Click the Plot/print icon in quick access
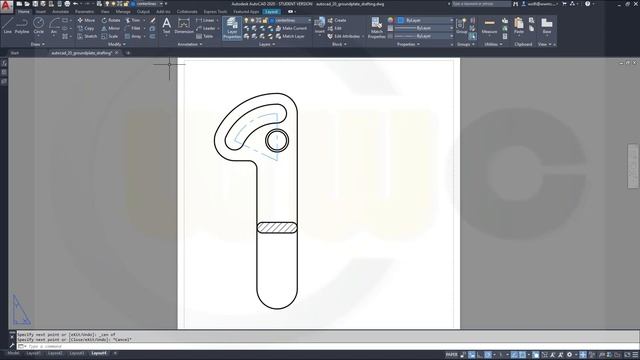Viewport: 640px width, 360px height. pyautogui.click(x=67, y=4)
